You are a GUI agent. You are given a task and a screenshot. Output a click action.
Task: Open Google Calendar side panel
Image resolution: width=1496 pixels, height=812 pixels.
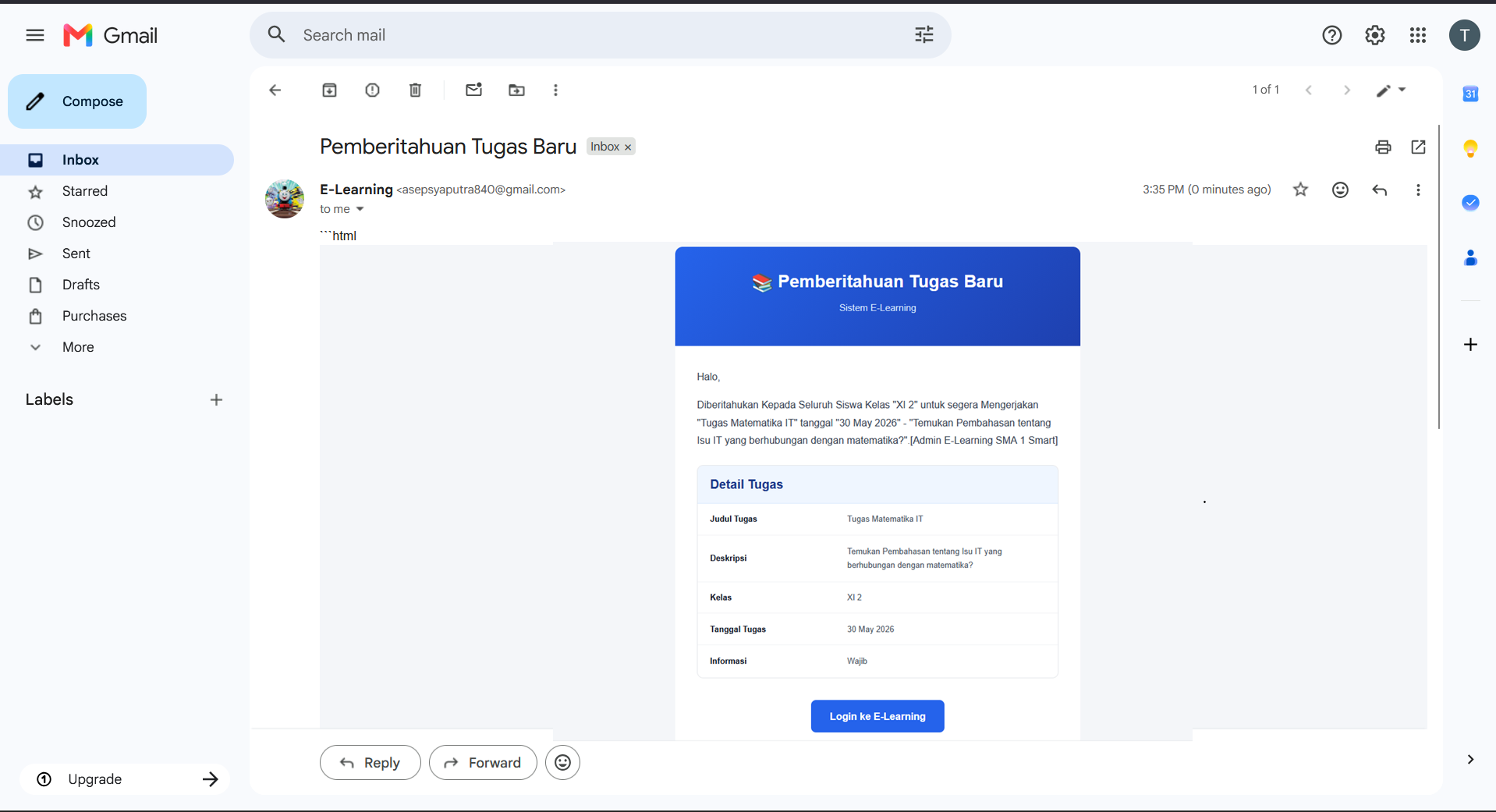(1470, 94)
